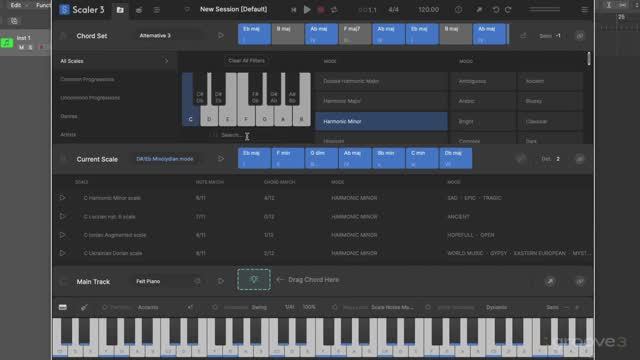Select Double Harmonic Major mode

[x=381, y=81]
